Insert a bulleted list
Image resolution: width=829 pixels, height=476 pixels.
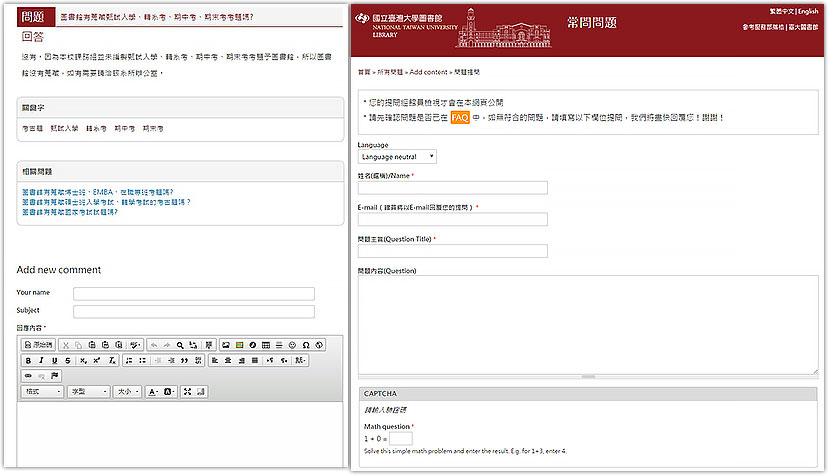(x=142, y=361)
